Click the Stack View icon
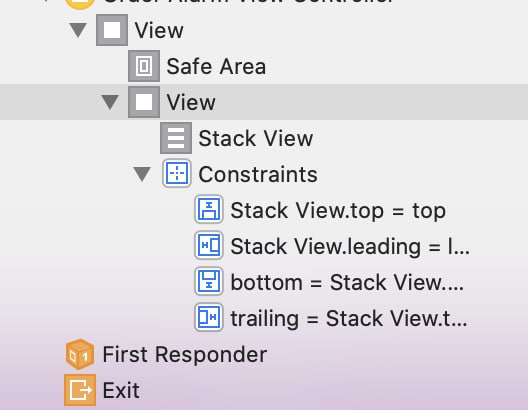 (x=176, y=138)
